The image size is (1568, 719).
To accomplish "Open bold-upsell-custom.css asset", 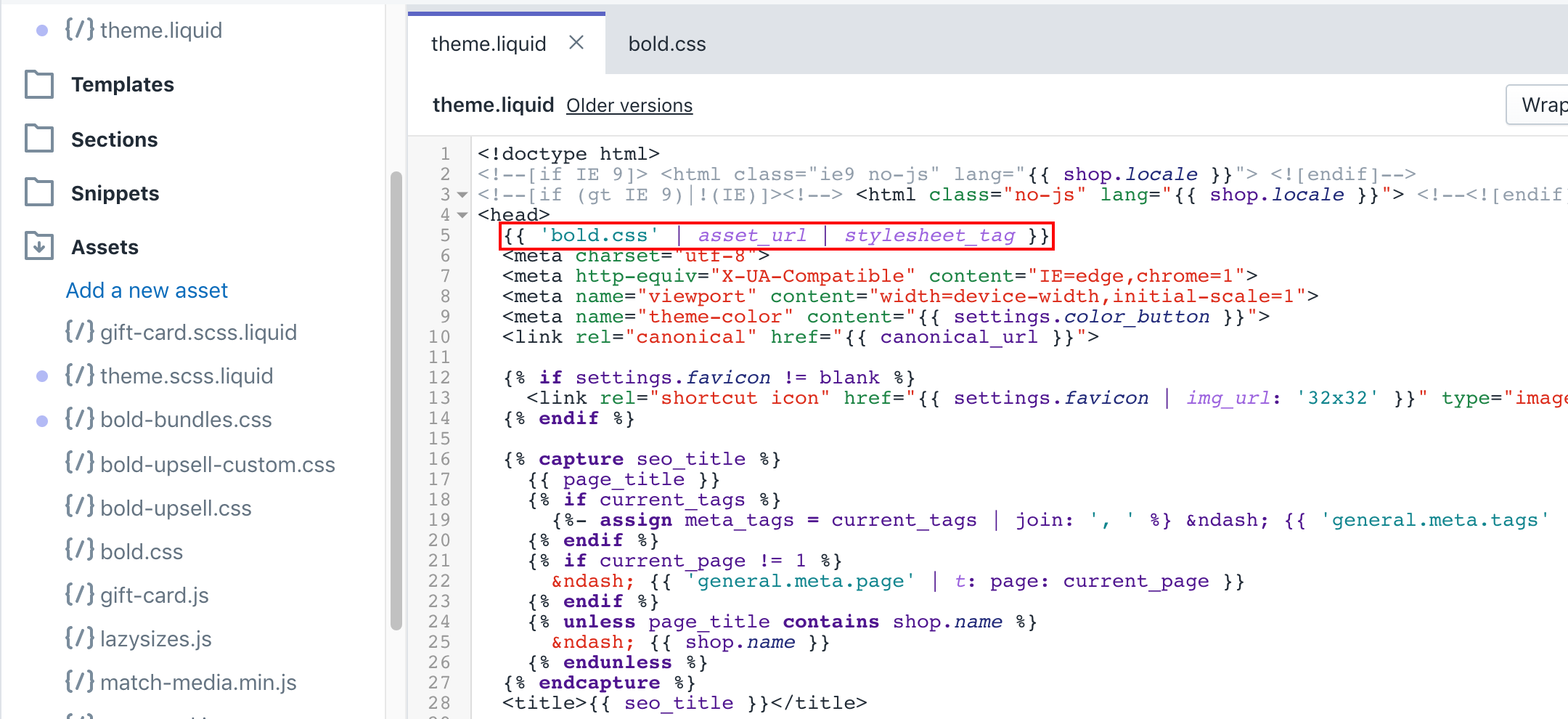I will click(218, 465).
